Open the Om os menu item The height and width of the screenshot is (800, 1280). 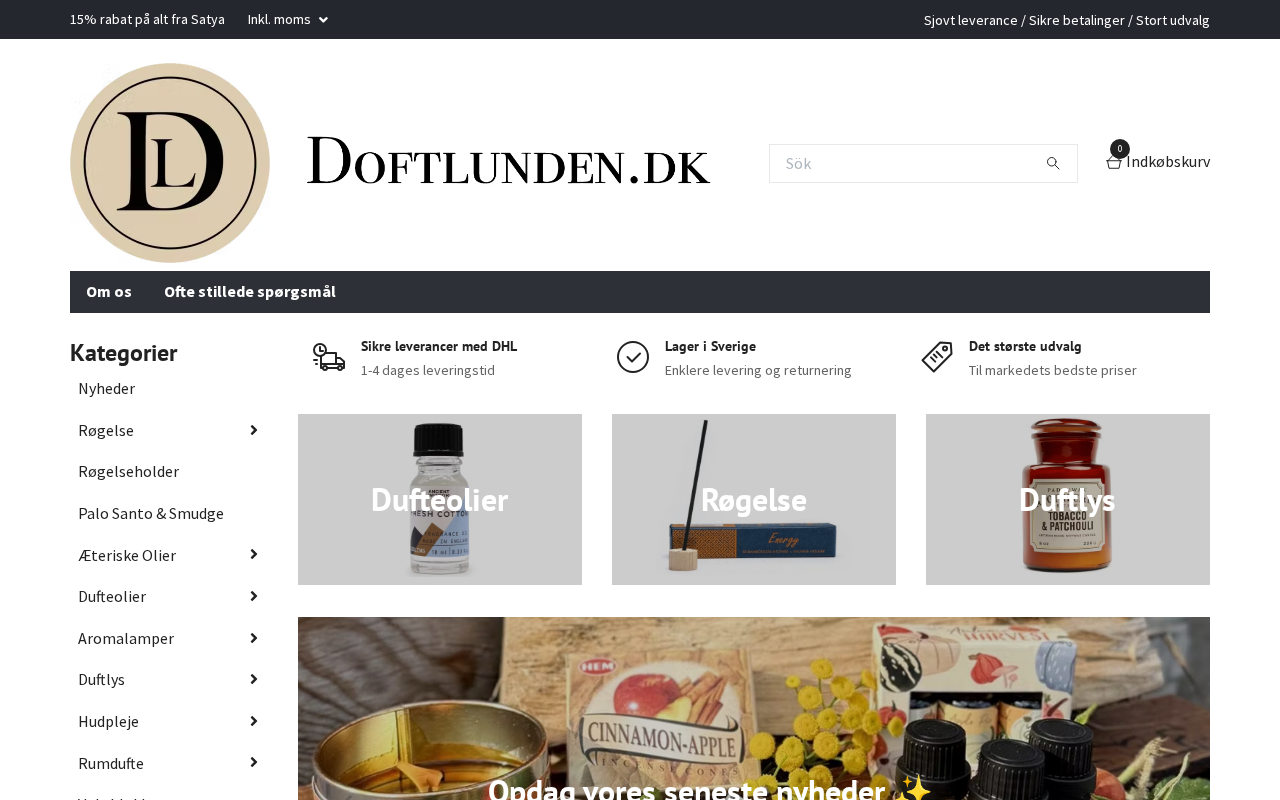pos(109,292)
